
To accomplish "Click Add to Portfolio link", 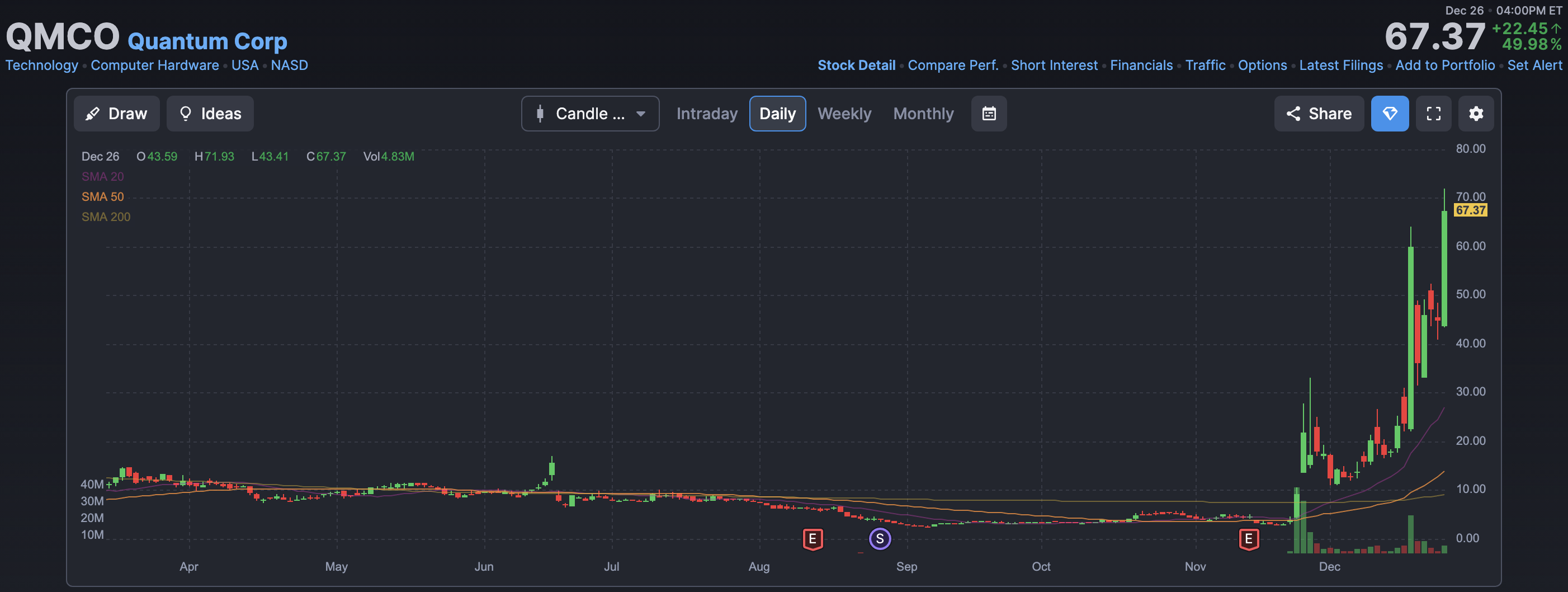I will pos(1444,65).
